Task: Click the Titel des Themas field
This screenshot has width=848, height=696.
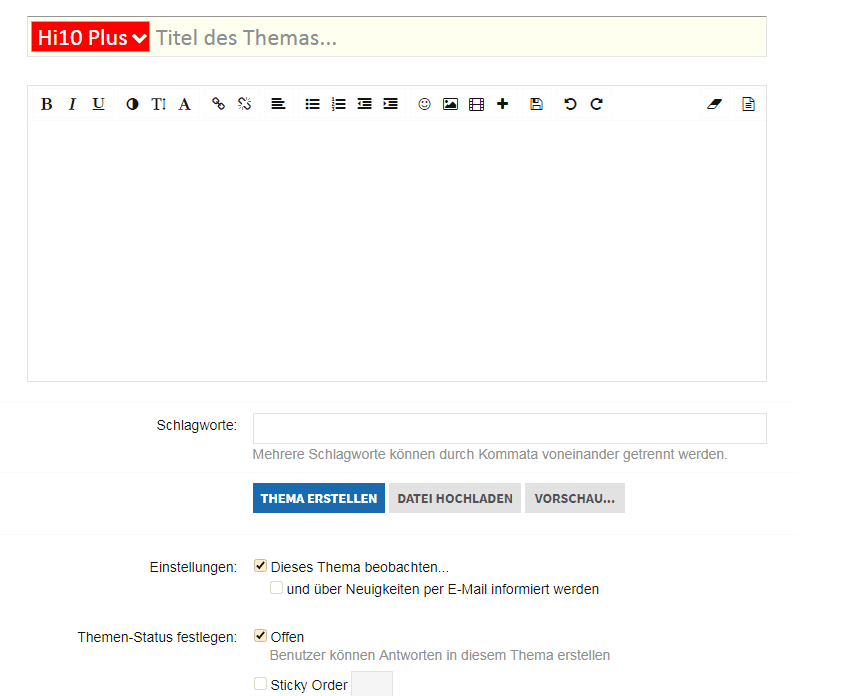Action: (458, 37)
